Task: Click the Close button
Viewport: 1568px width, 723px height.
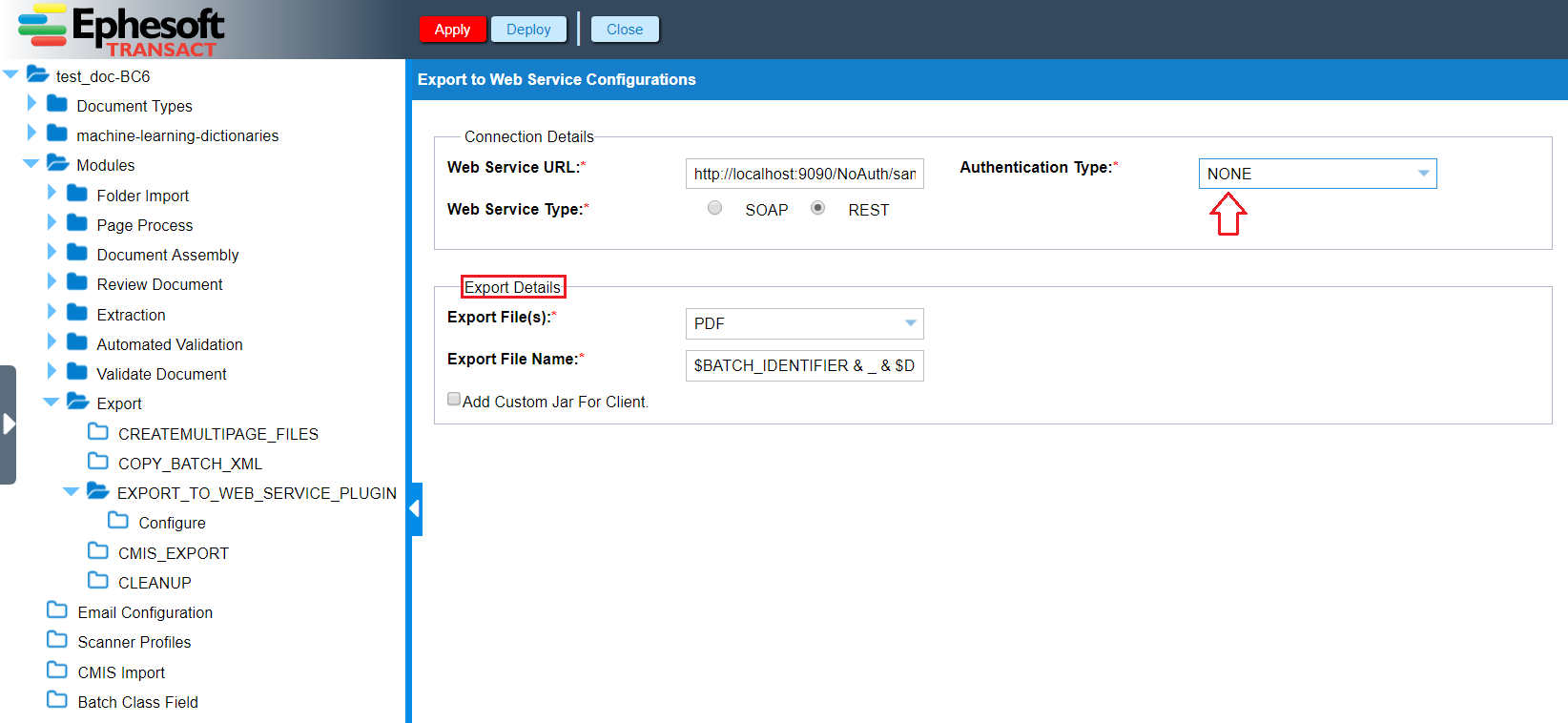Action: tap(625, 30)
